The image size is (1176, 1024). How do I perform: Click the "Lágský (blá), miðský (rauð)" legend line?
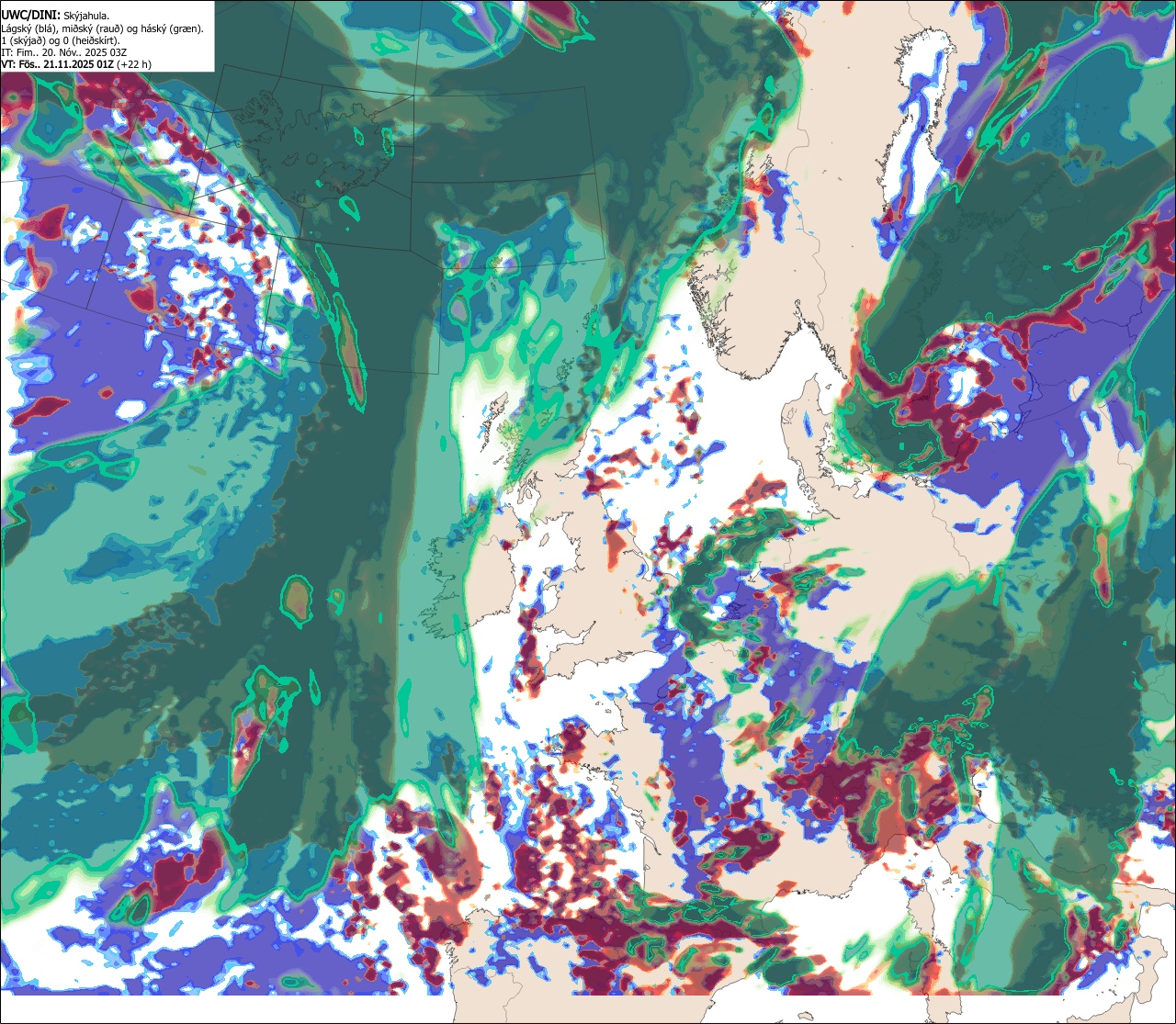pyautogui.click(x=102, y=28)
